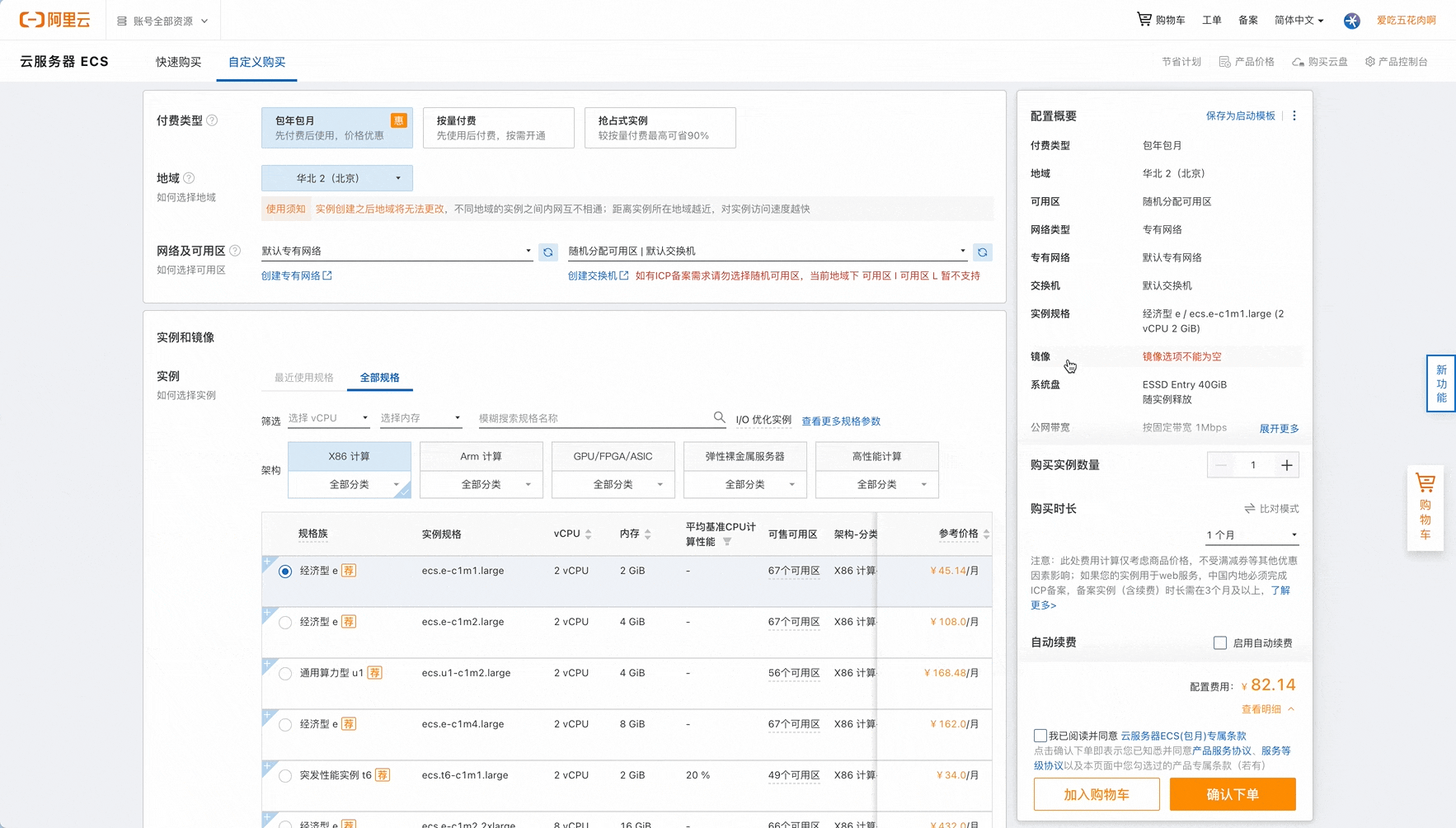
Task: Open the ellipsis menu beside 保存为启动模板
Action: [1294, 115]
